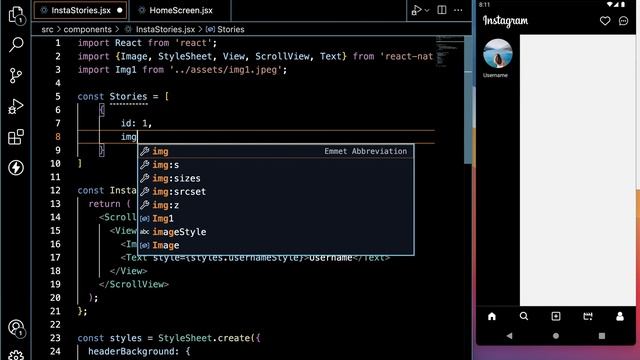Choose the img:srcset suggestion

(276, 192)
